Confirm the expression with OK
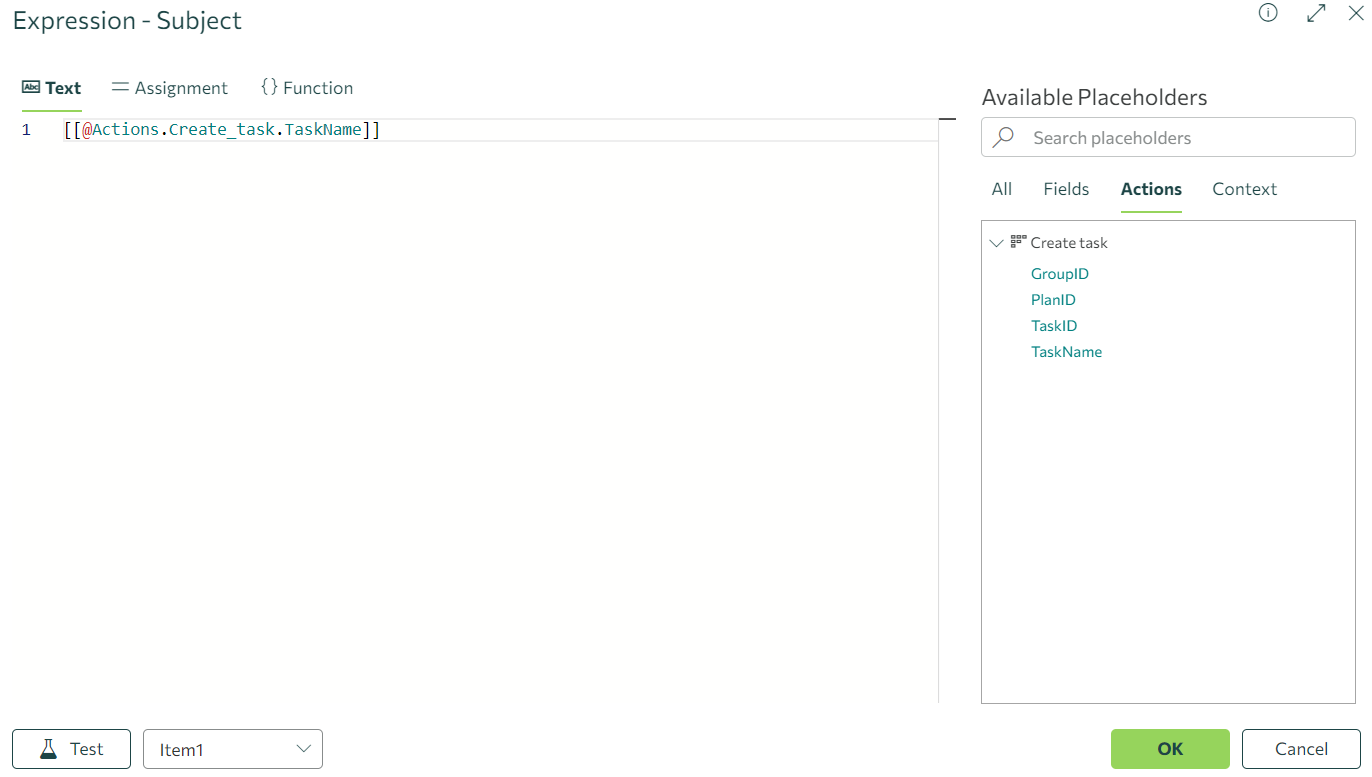Image resolution: width=1372 pixels, height=777 pixels. pos(1169,748)
